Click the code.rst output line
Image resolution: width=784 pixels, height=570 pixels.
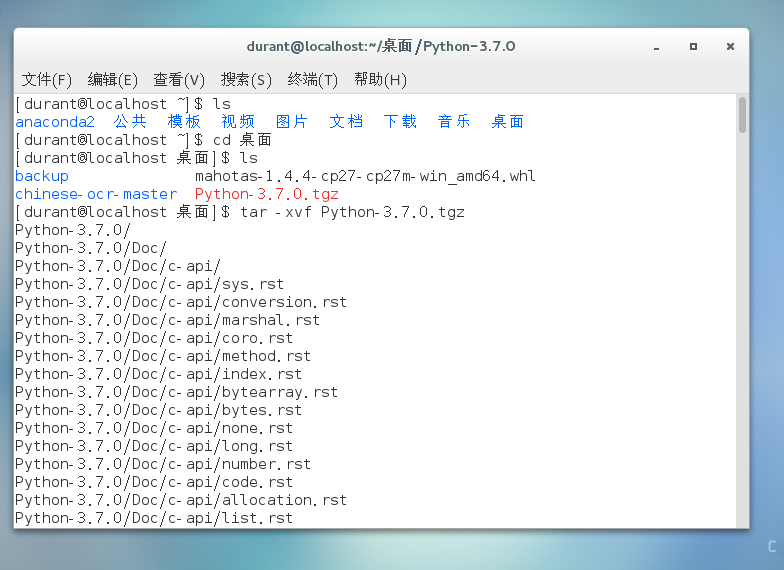point(154,482)
